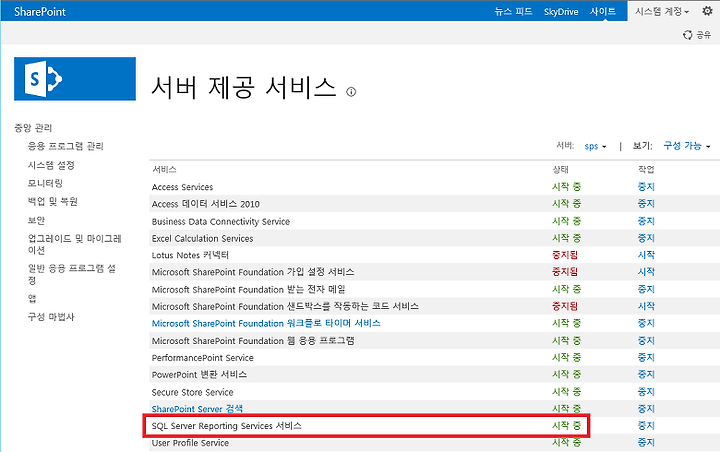This screenshot has width=720, height=452.
Task: Open 구성 마법사 in the sidebar
Action: click(x=51, y=317)
